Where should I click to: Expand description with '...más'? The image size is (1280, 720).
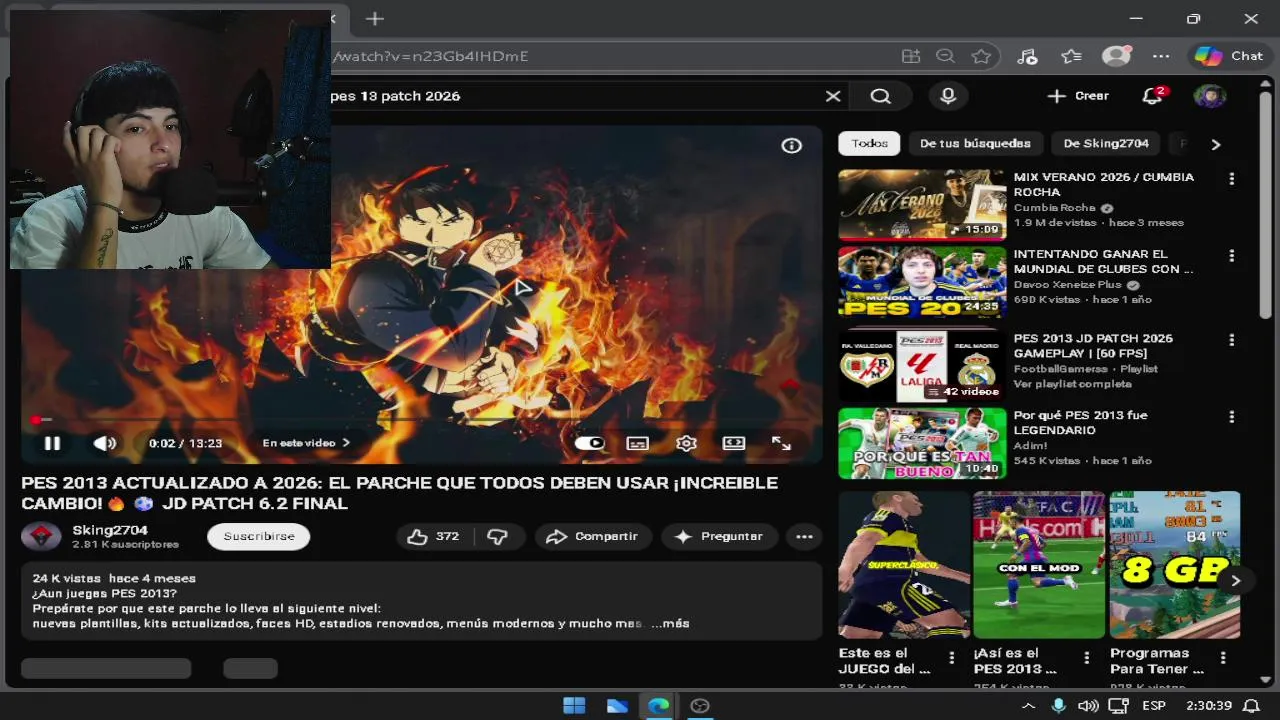pos(670,623)
